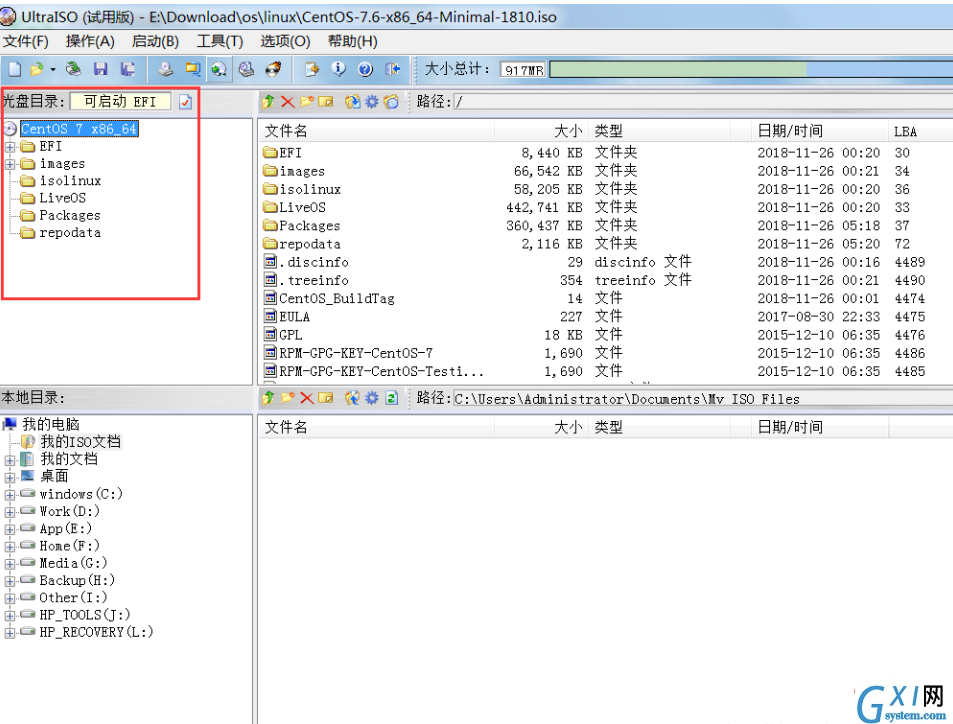The image size is (953, 724).
Task: Sort disc files by 类型 column
Action: click(659, 131)
